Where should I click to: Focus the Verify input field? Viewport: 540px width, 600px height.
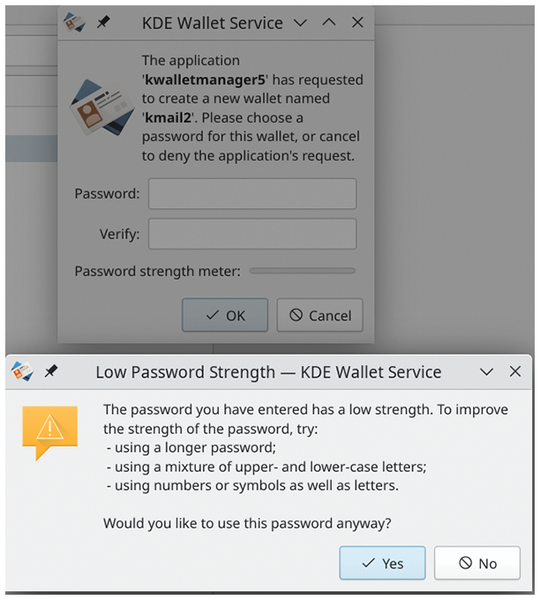click(x=253, y=234)
